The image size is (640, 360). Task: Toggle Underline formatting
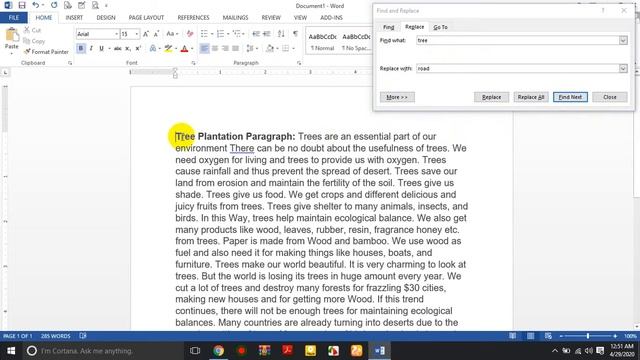101,49
